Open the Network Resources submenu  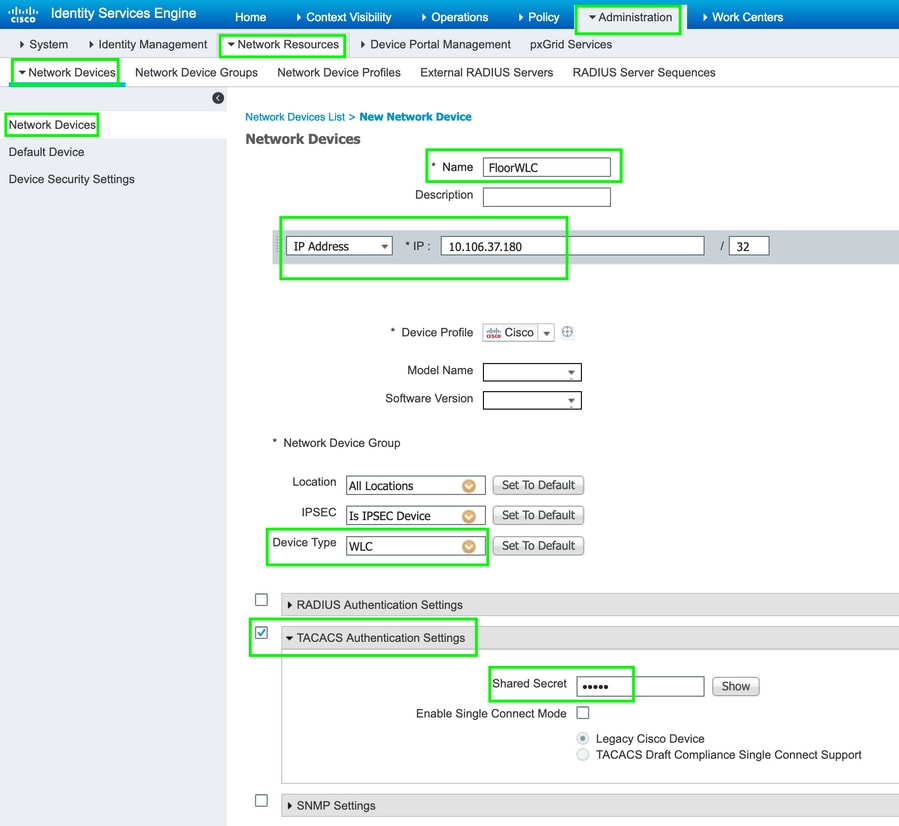tap(283, 44)
